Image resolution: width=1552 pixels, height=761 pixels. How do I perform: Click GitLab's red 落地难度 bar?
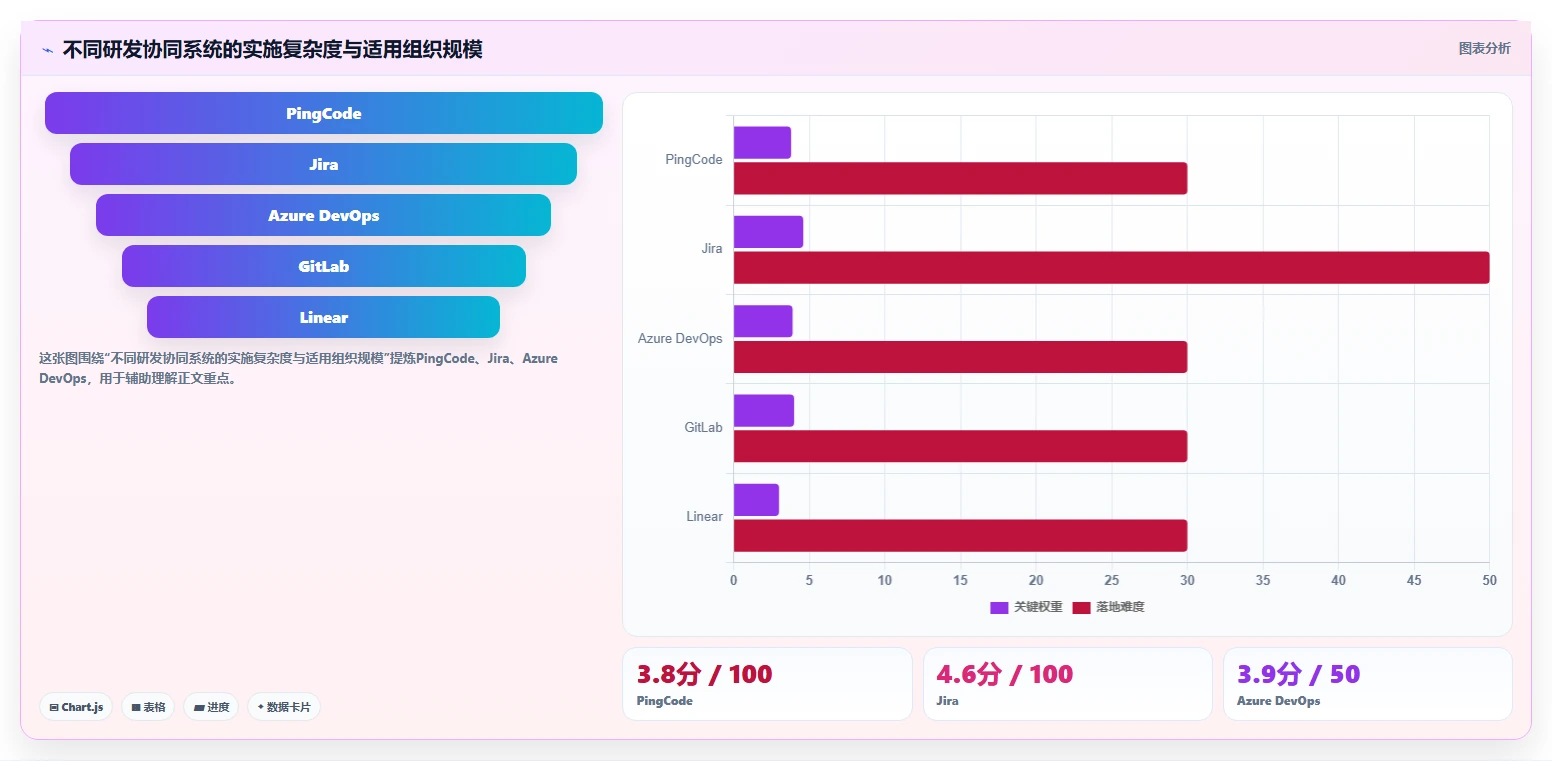coord(960,446)
